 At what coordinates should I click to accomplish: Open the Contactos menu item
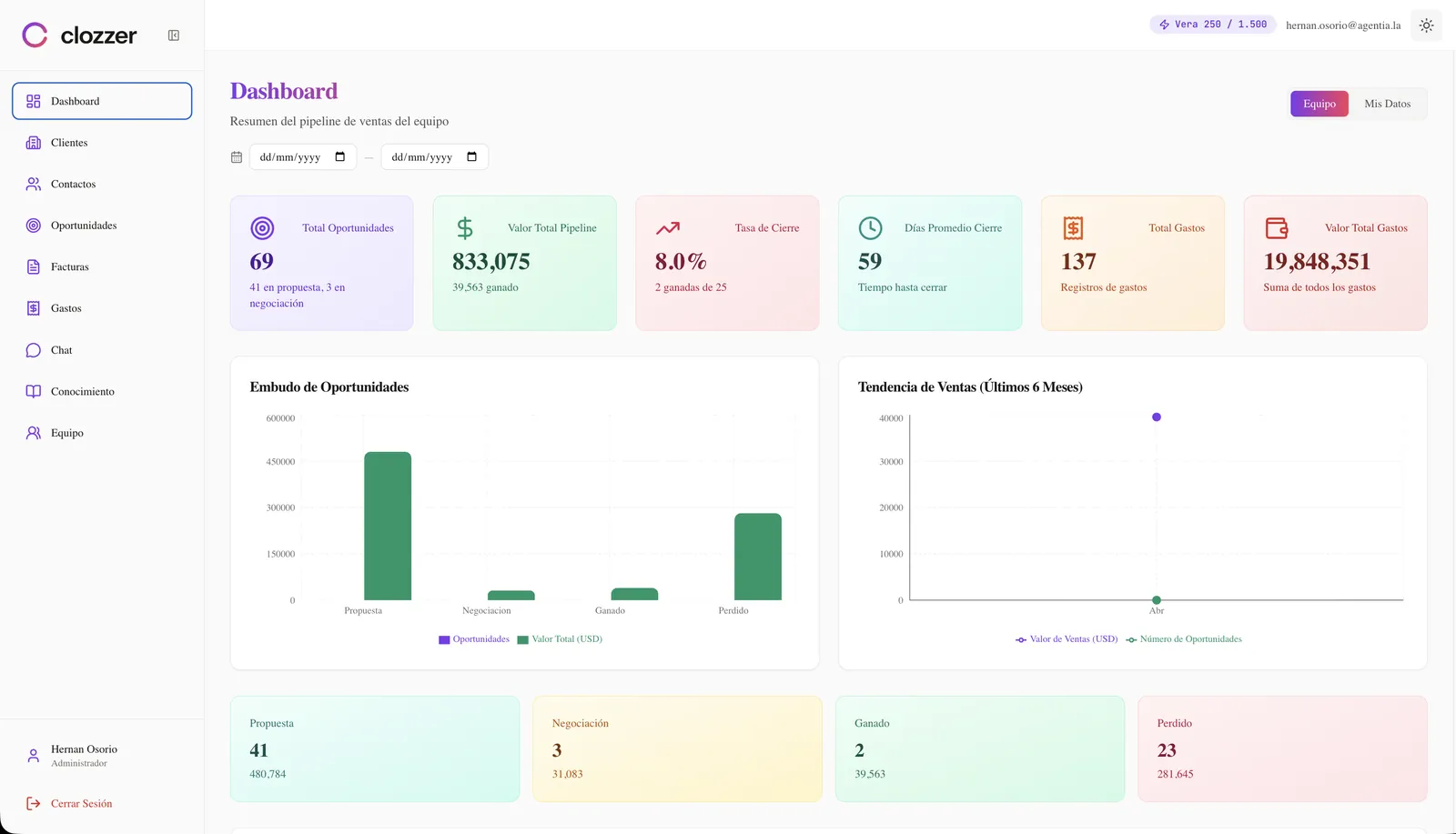tap(102, 184)
